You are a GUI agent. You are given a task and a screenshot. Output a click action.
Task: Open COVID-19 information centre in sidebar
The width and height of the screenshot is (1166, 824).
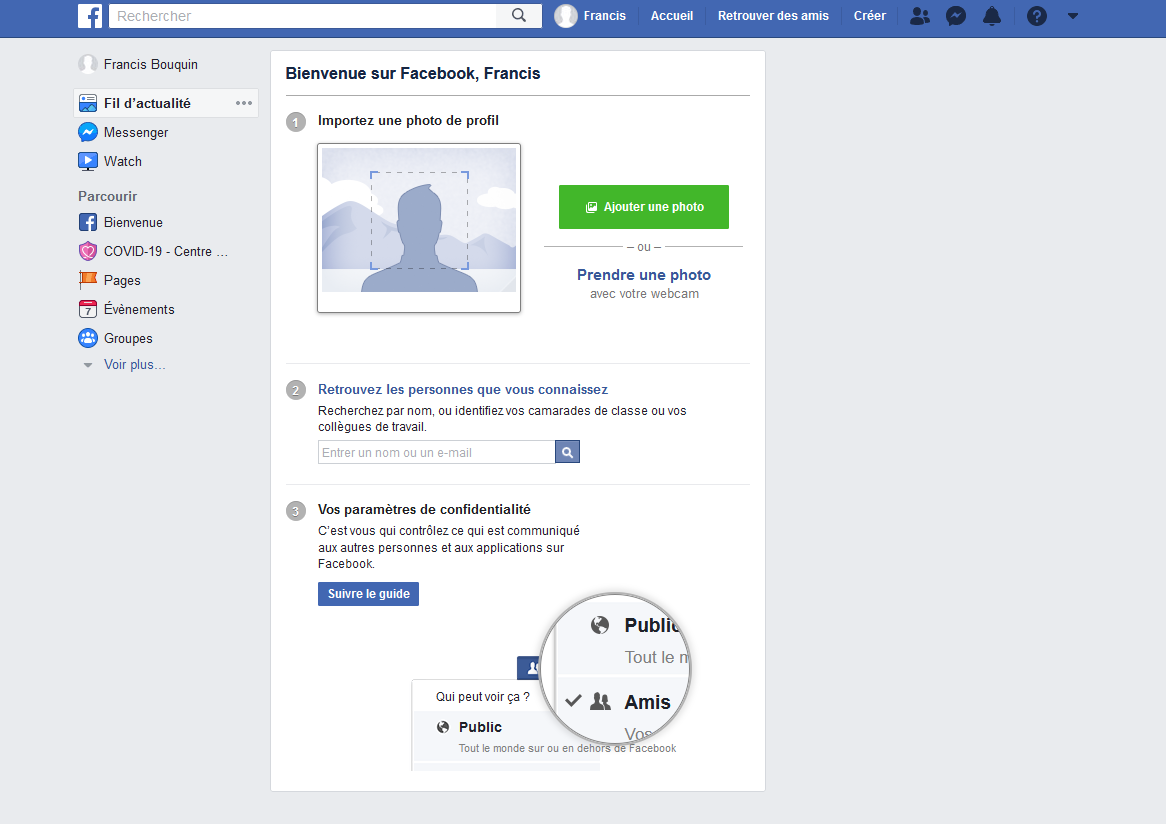click(x=165, y=251)
